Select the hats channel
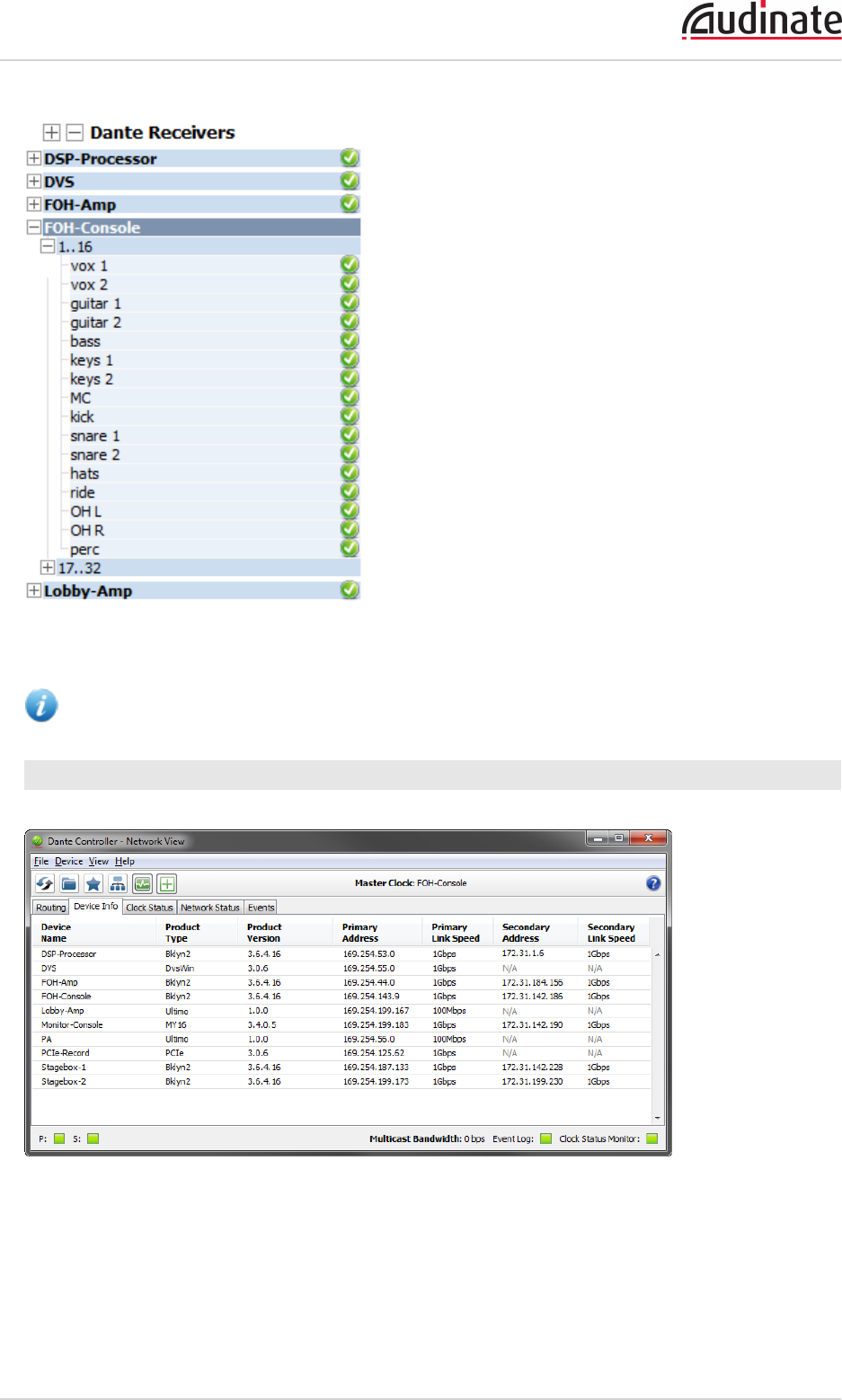 (x=84, y=473)
